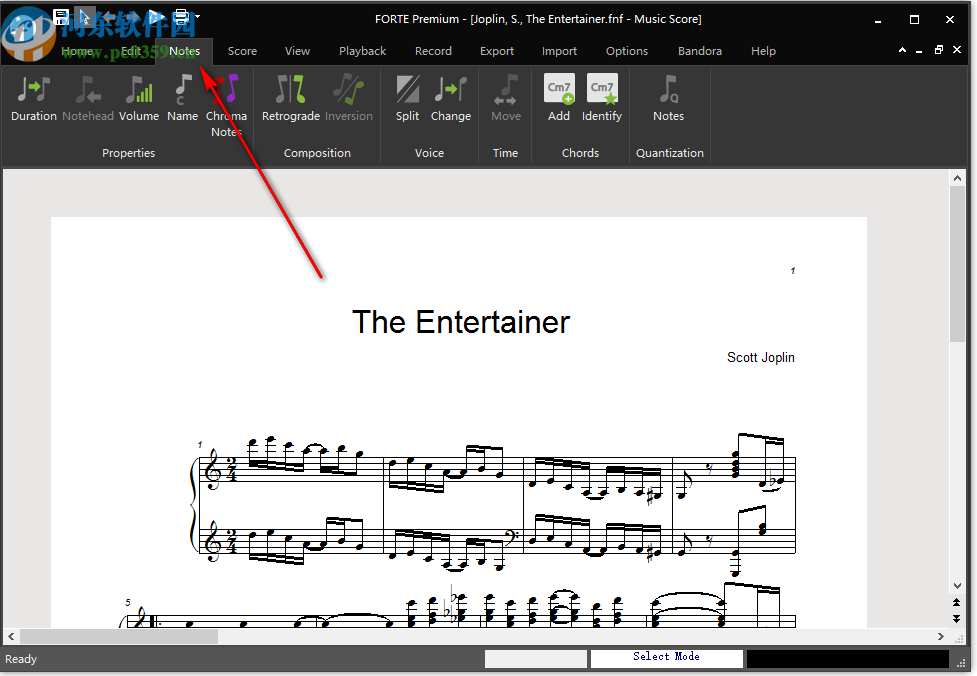
Task: Expand the quick access toolbar dropdown arrow
Action: click(198, 17)
